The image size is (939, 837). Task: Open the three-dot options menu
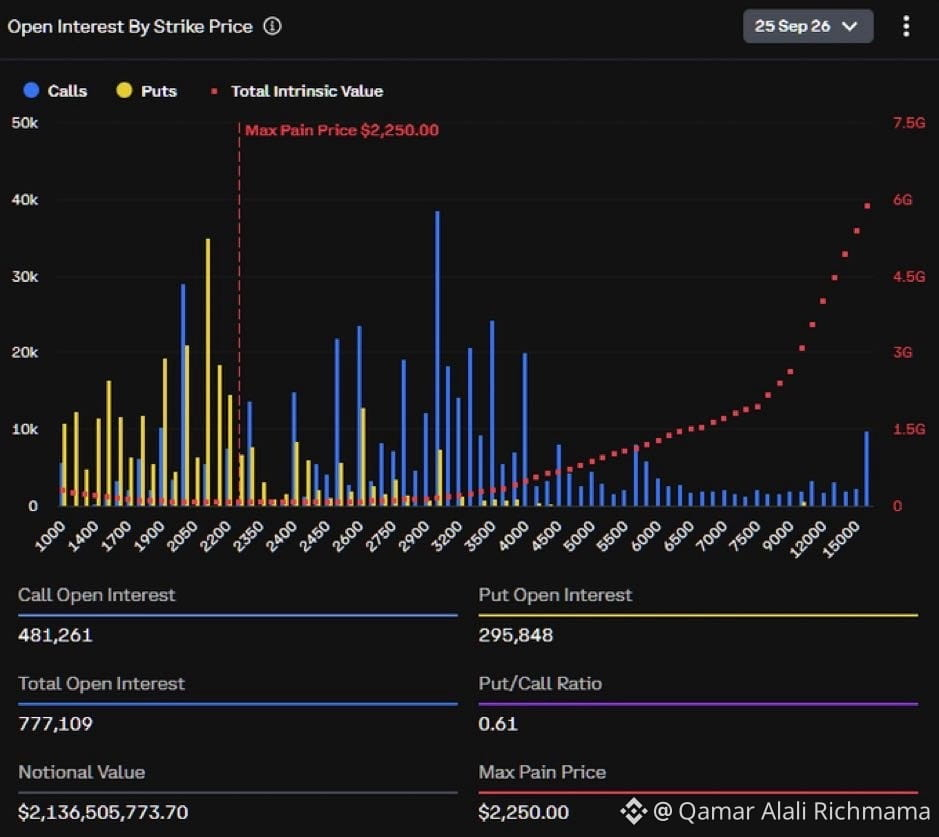(906, 26)
